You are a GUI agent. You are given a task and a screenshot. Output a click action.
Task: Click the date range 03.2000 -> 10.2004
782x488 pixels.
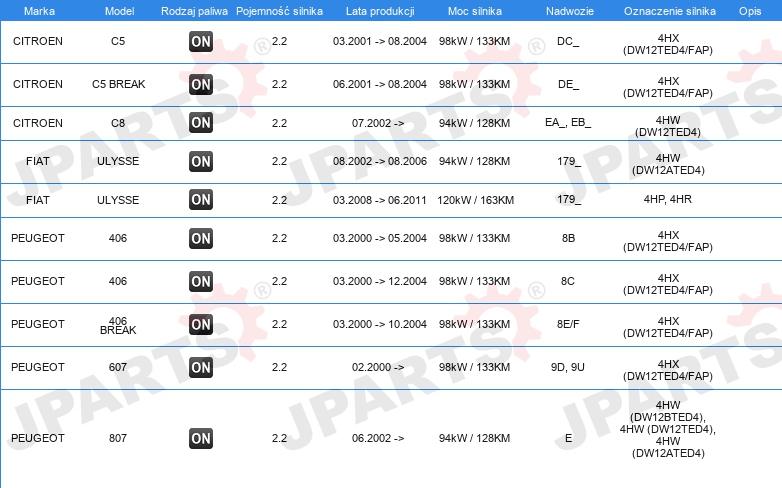tap(380, 324)
